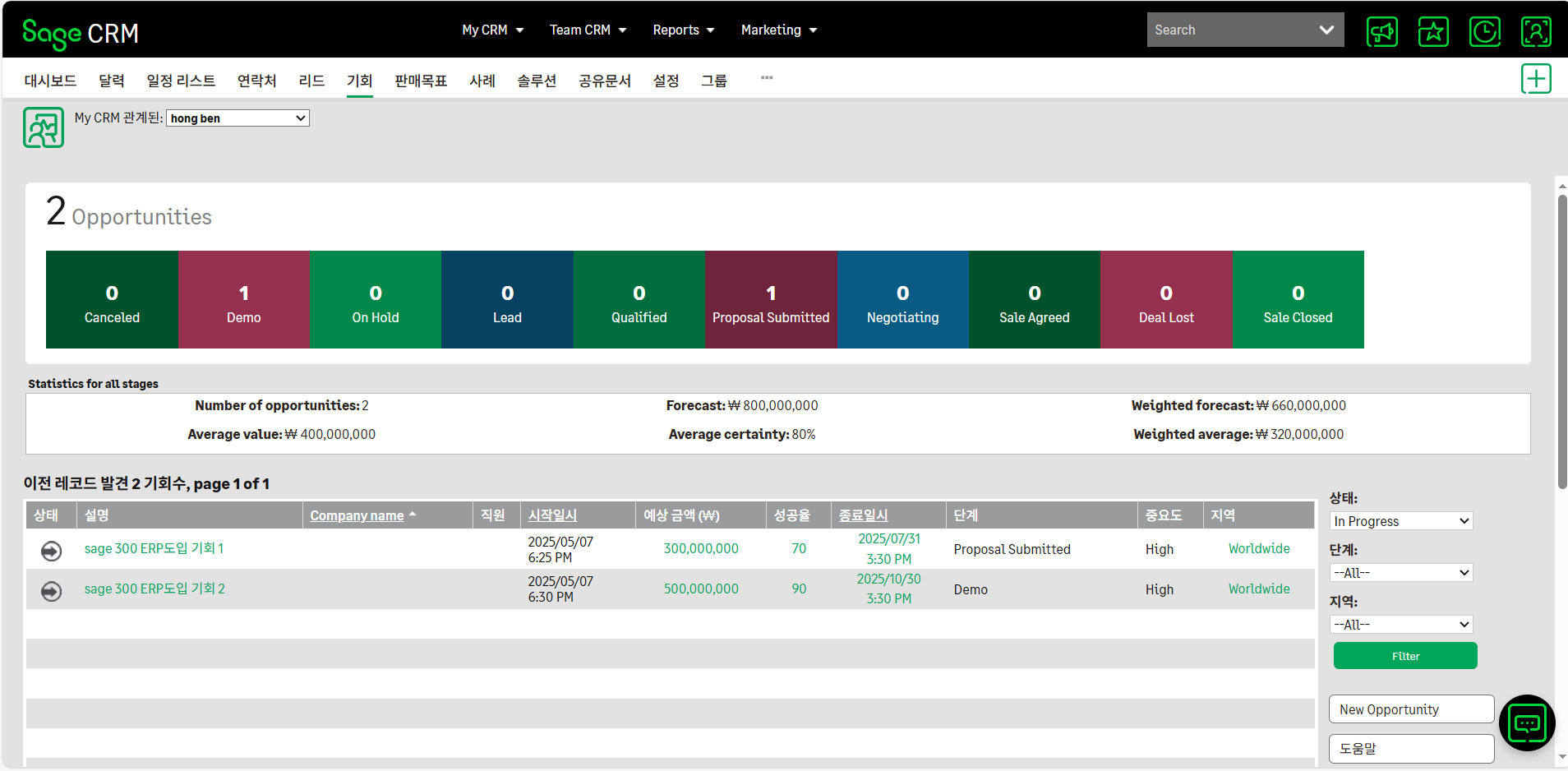Open the hong ben user dropdown

tap(238, 118)
